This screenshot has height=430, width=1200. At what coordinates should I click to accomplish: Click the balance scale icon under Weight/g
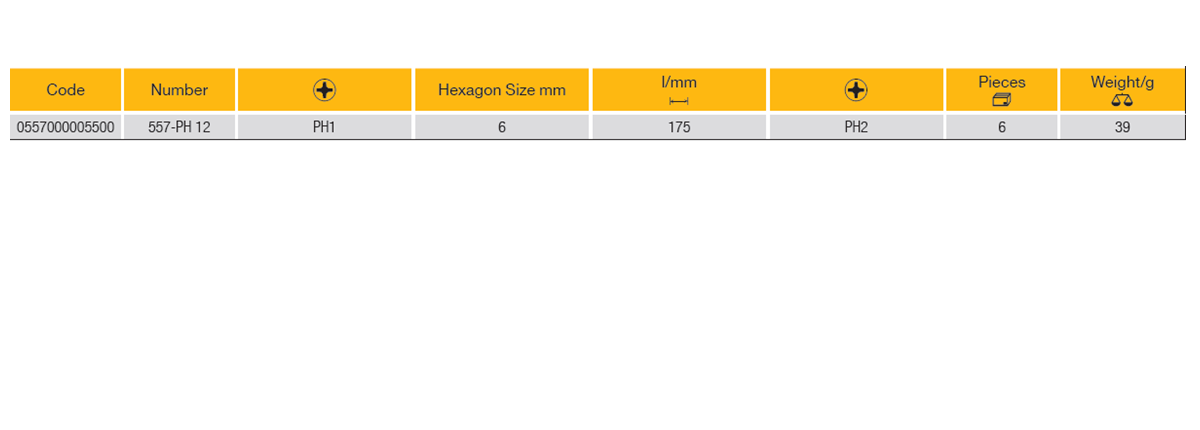[1122, 101]
